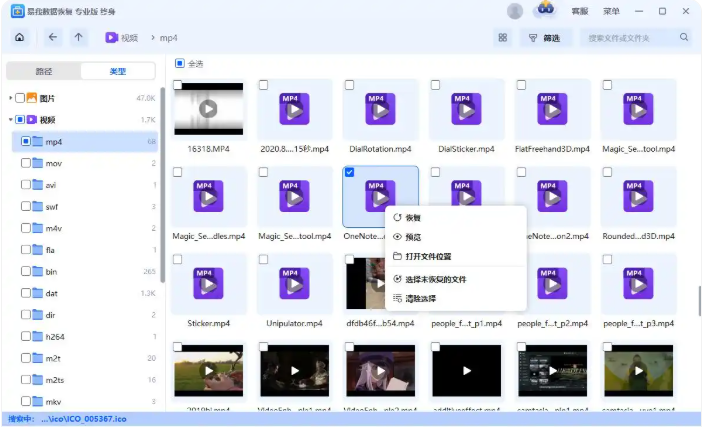Click the mp4 folder icon in tree
Viewport: 703px width, 427px height.
pos(38,141)
